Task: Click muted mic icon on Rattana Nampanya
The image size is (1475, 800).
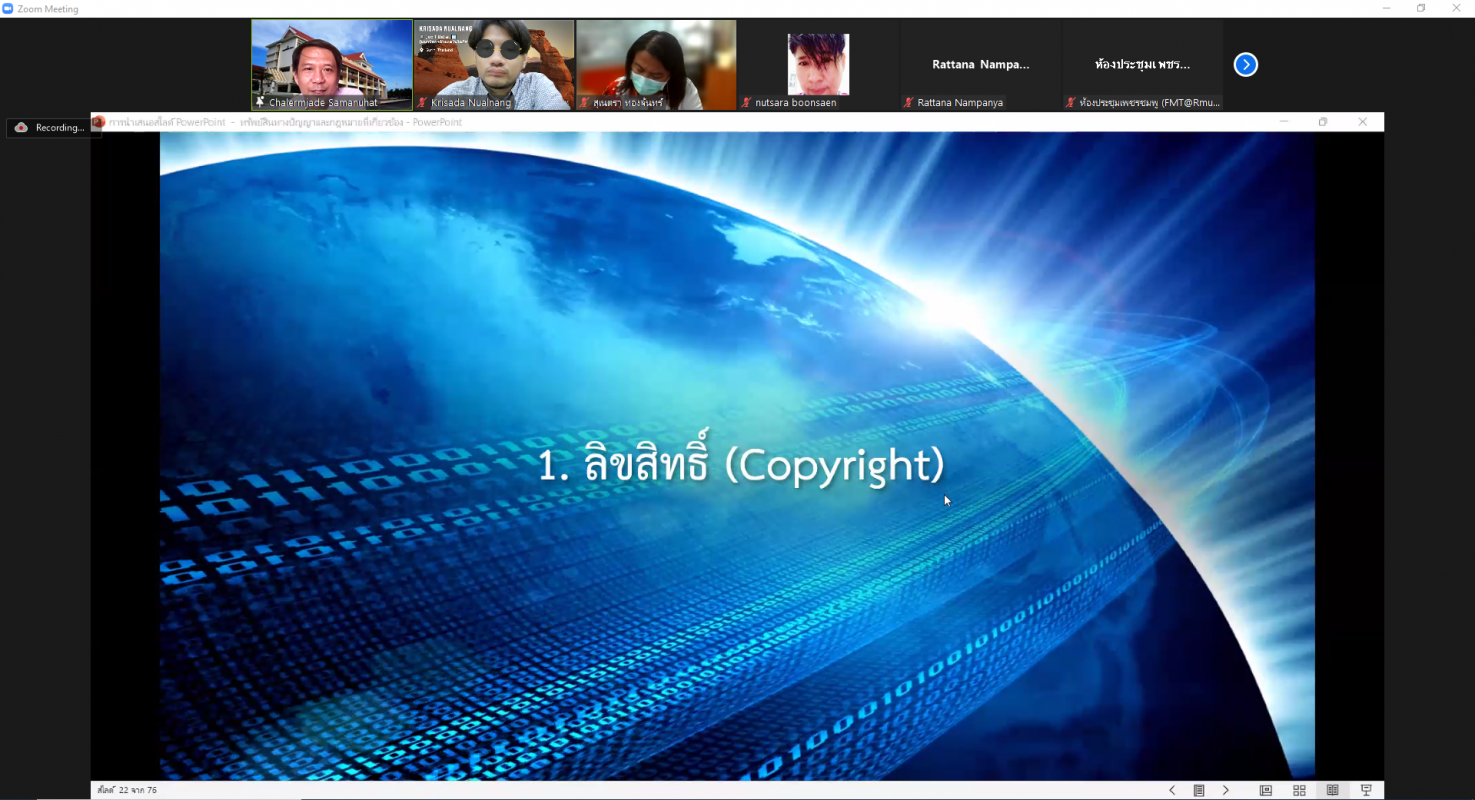Action: 908,103
